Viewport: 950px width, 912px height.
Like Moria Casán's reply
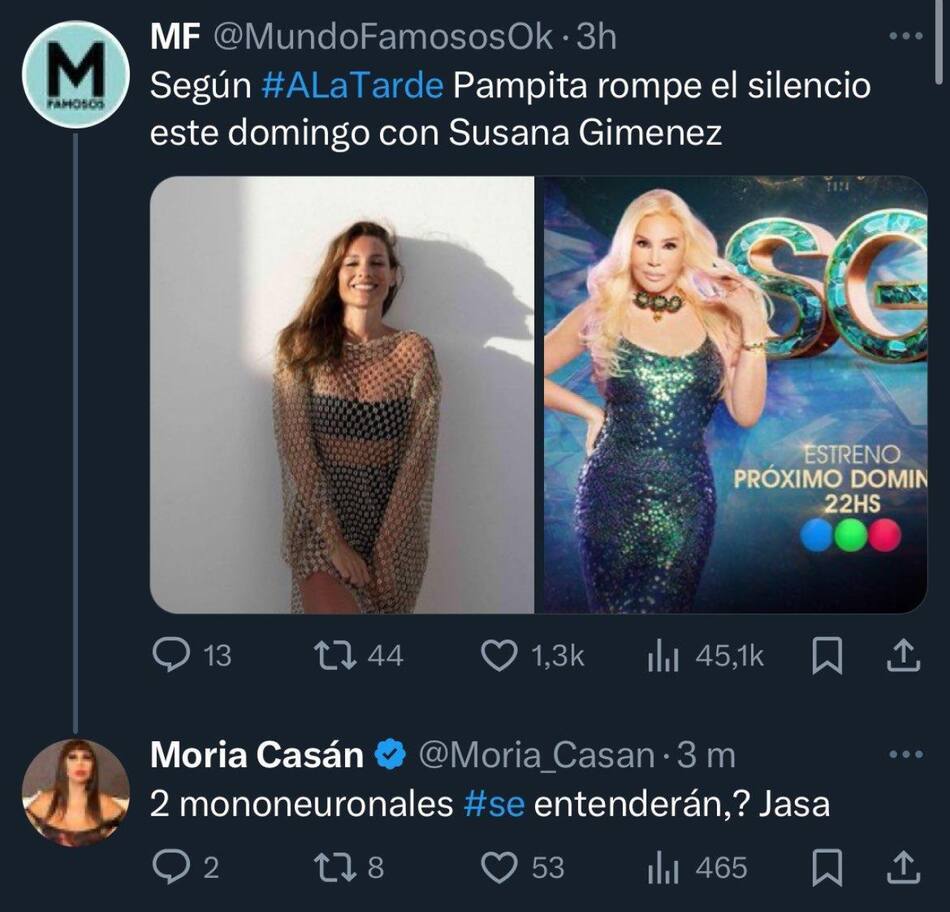[x=497, y=866]
